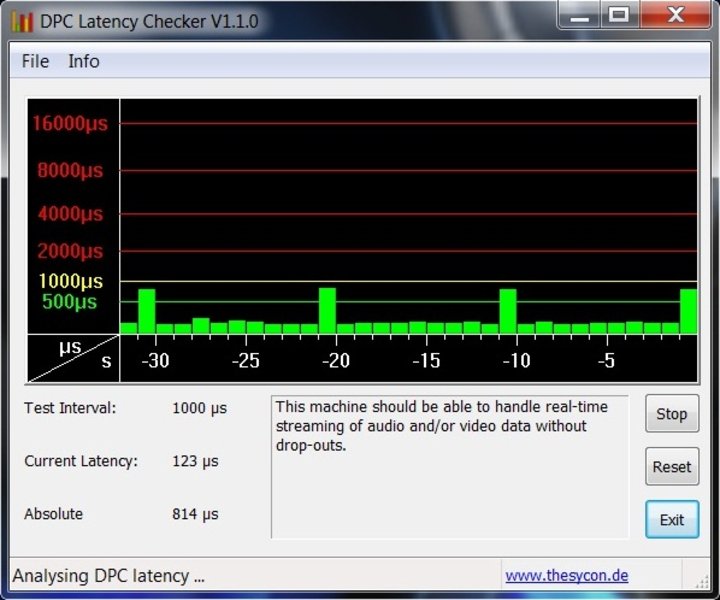Click the -10 time axis label
Viewport: 720px width, 600px height.
click(517, 361)
